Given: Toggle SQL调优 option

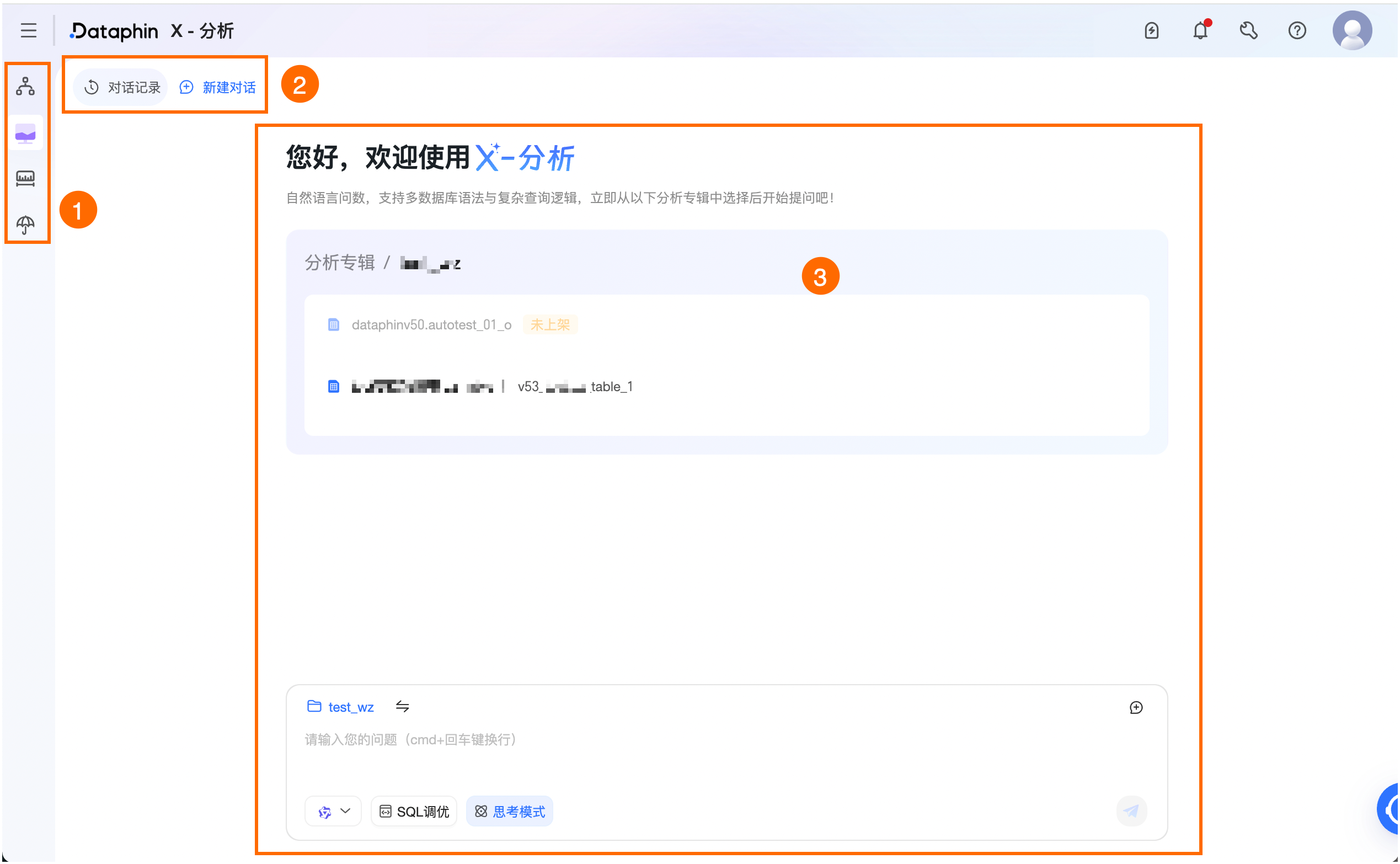Looking at the screenshot, I should [x=414, y=812].
